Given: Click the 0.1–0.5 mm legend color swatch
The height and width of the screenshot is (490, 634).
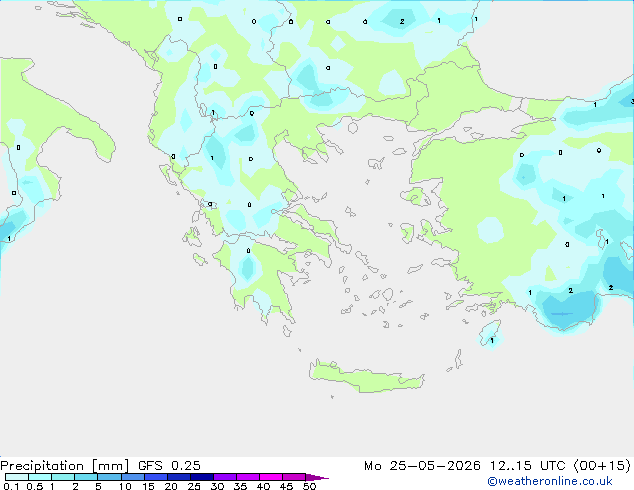Looking at the screenshot, I should [17, 477].
